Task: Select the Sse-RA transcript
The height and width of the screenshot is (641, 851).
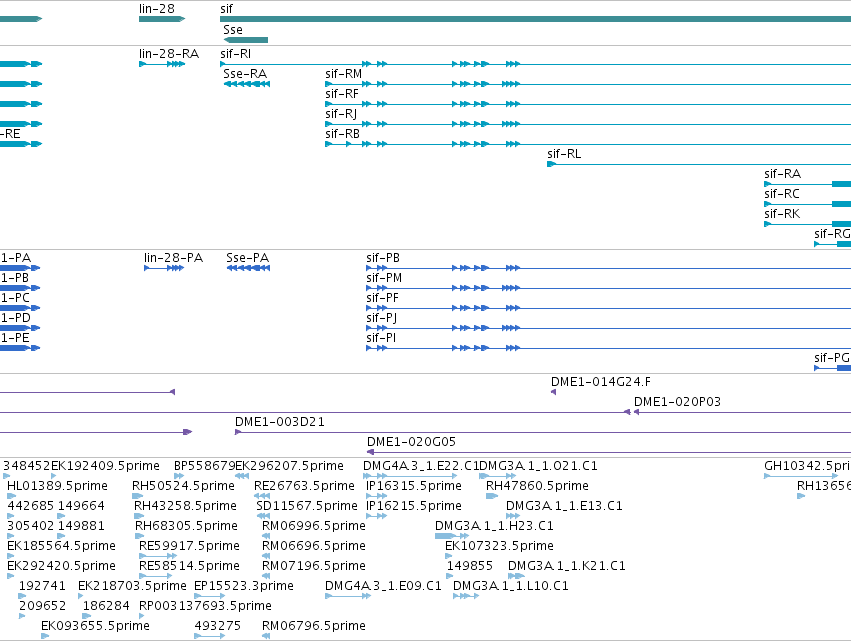Action: coord(246,84)
